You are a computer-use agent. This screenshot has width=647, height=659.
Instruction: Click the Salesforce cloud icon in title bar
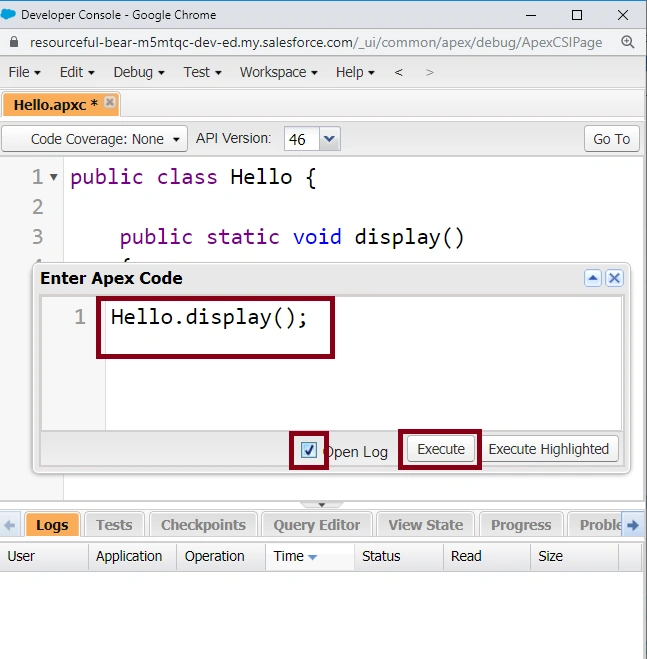pos(8,15)
